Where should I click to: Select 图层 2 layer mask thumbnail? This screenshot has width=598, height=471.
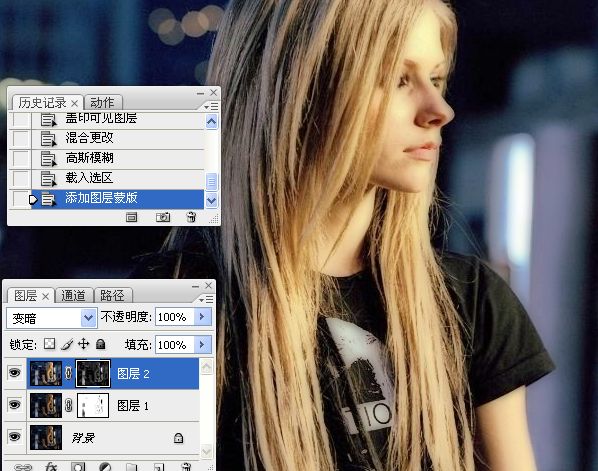click(x=93, y=373)
